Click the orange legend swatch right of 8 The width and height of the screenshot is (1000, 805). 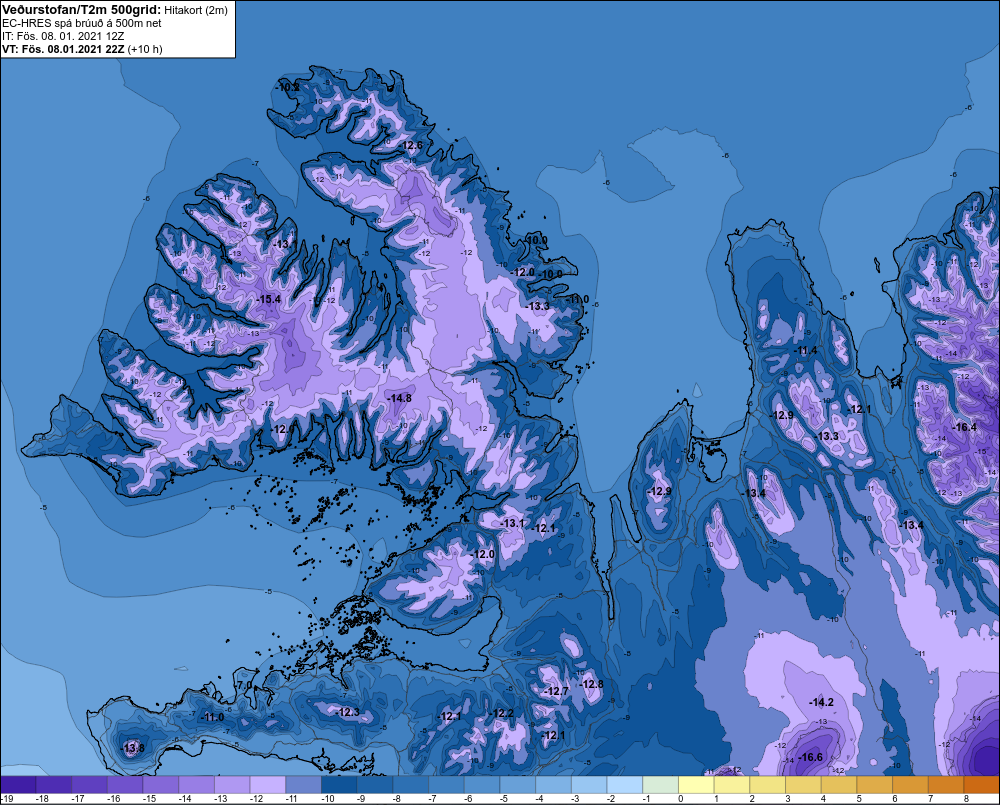coord(982,784)
